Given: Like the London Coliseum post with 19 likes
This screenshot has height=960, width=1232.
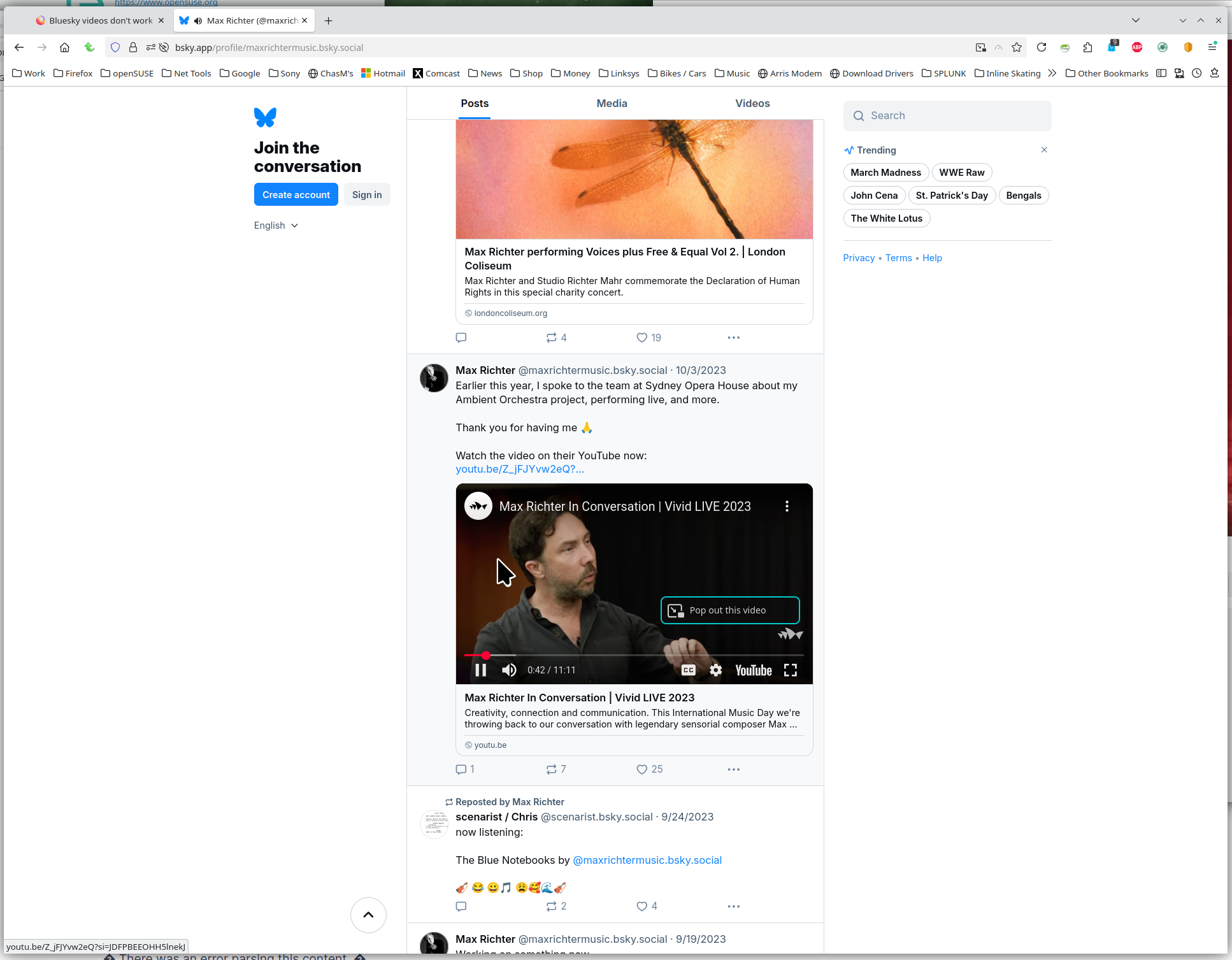Looking at the screenshot, I should 648,338.
